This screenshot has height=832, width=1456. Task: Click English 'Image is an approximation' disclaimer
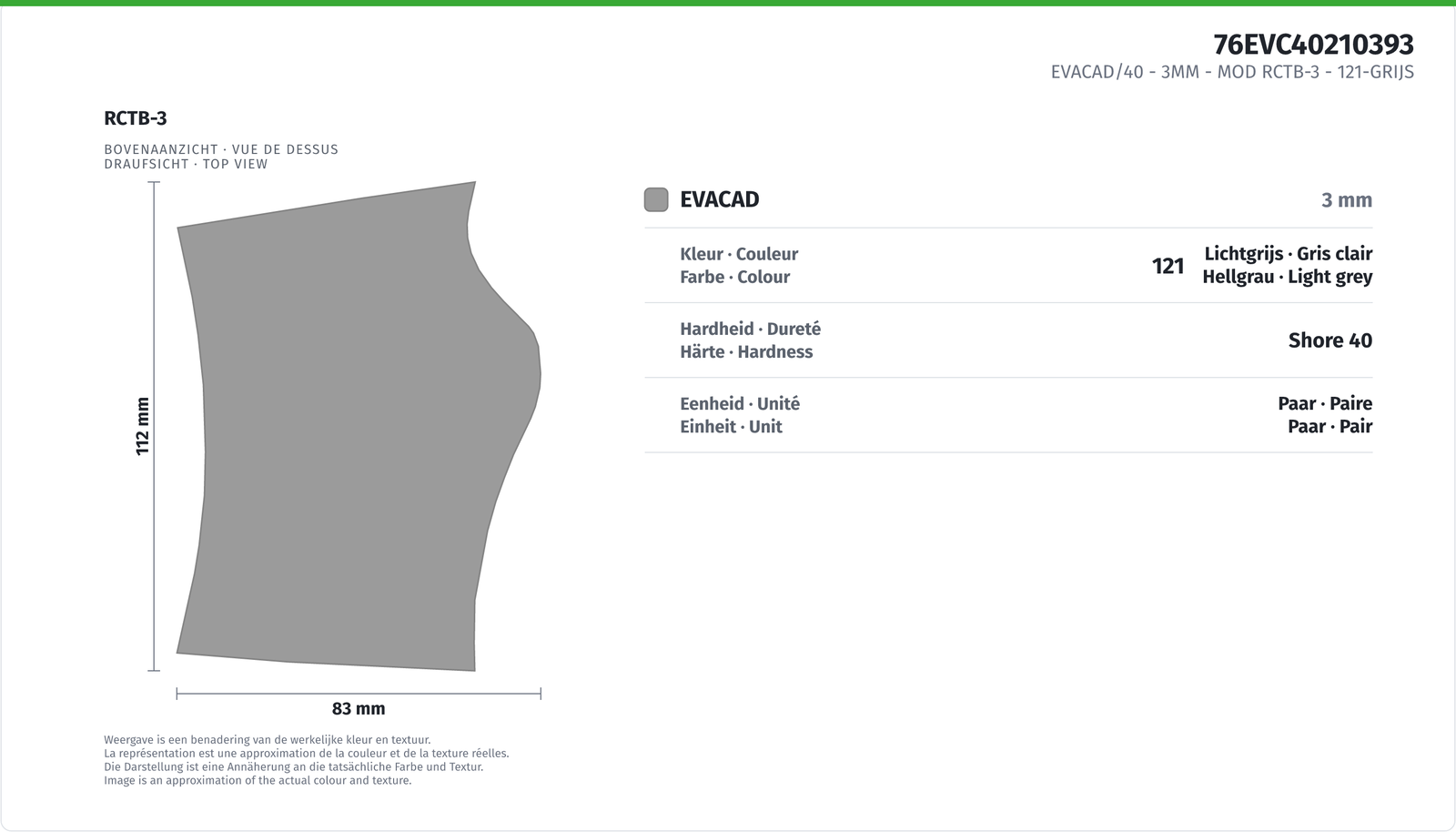[x=258, y=780]
